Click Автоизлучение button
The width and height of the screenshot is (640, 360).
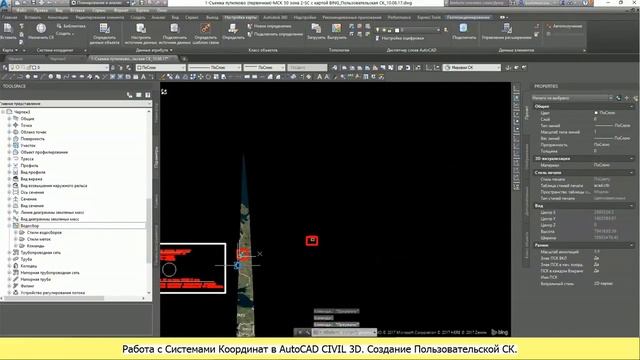pyautogui.click(x=564, y=26)
